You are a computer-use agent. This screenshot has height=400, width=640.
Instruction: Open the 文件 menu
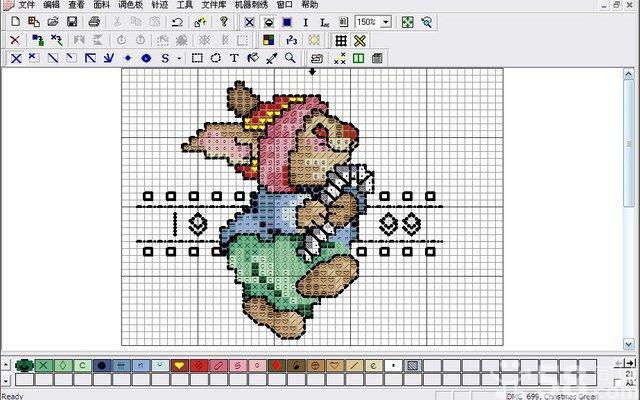click(27, 5)
